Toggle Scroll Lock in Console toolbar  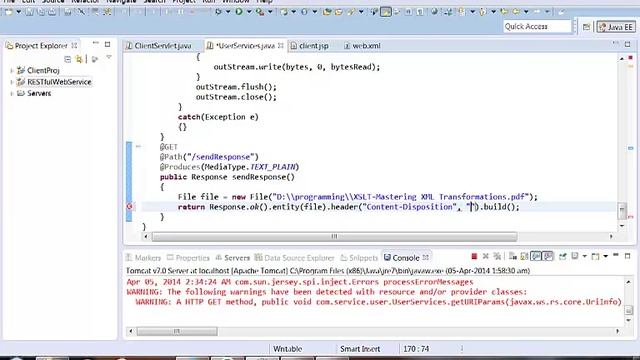[x=524, y=256]
